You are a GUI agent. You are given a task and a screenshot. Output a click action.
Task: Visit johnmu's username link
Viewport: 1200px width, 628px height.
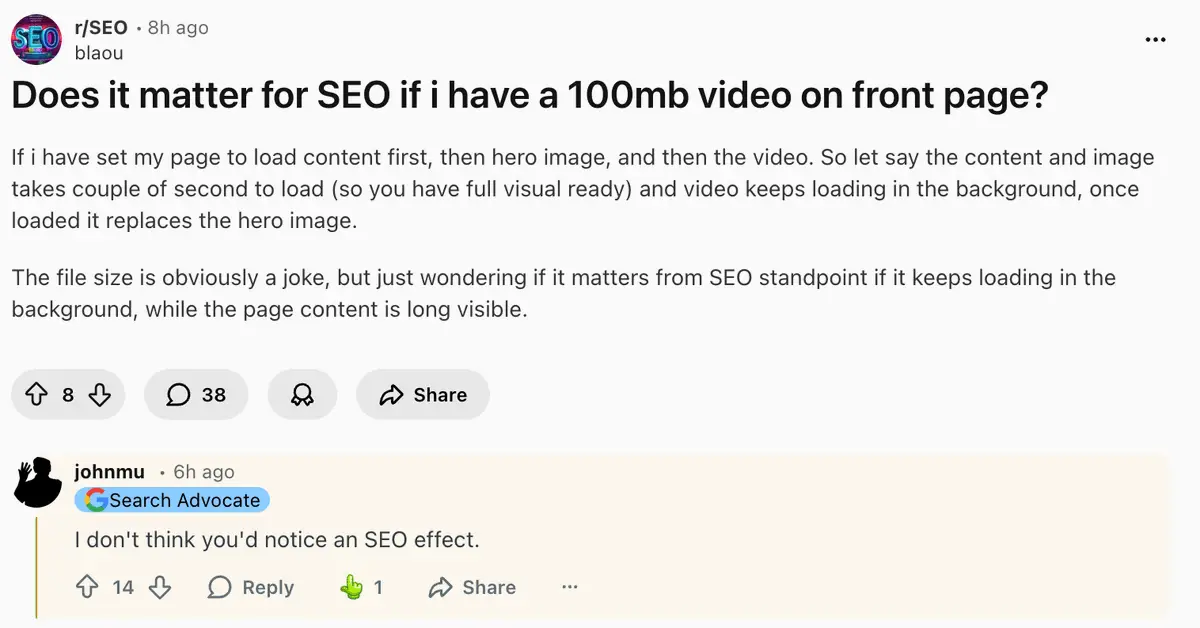109,472
